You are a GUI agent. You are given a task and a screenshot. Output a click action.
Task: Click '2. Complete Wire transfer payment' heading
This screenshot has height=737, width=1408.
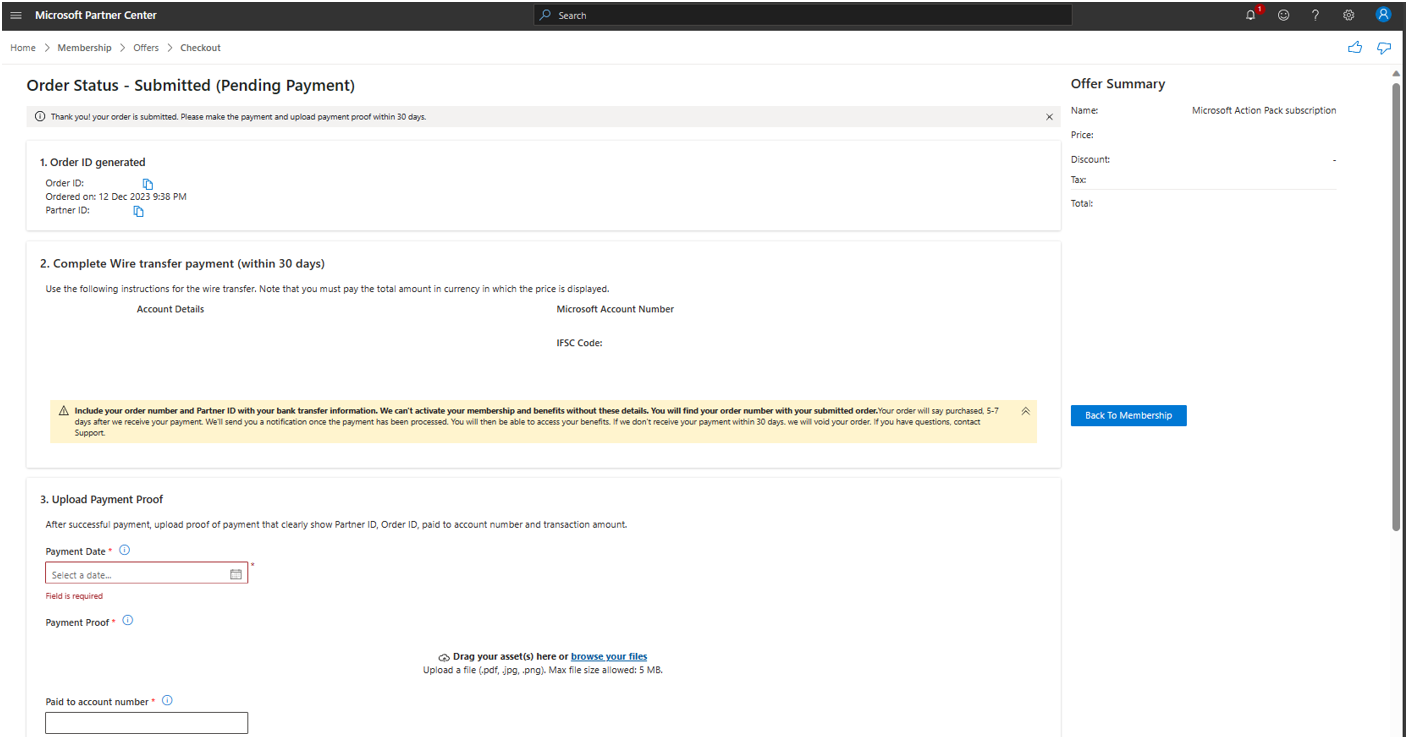click(182, 264)
